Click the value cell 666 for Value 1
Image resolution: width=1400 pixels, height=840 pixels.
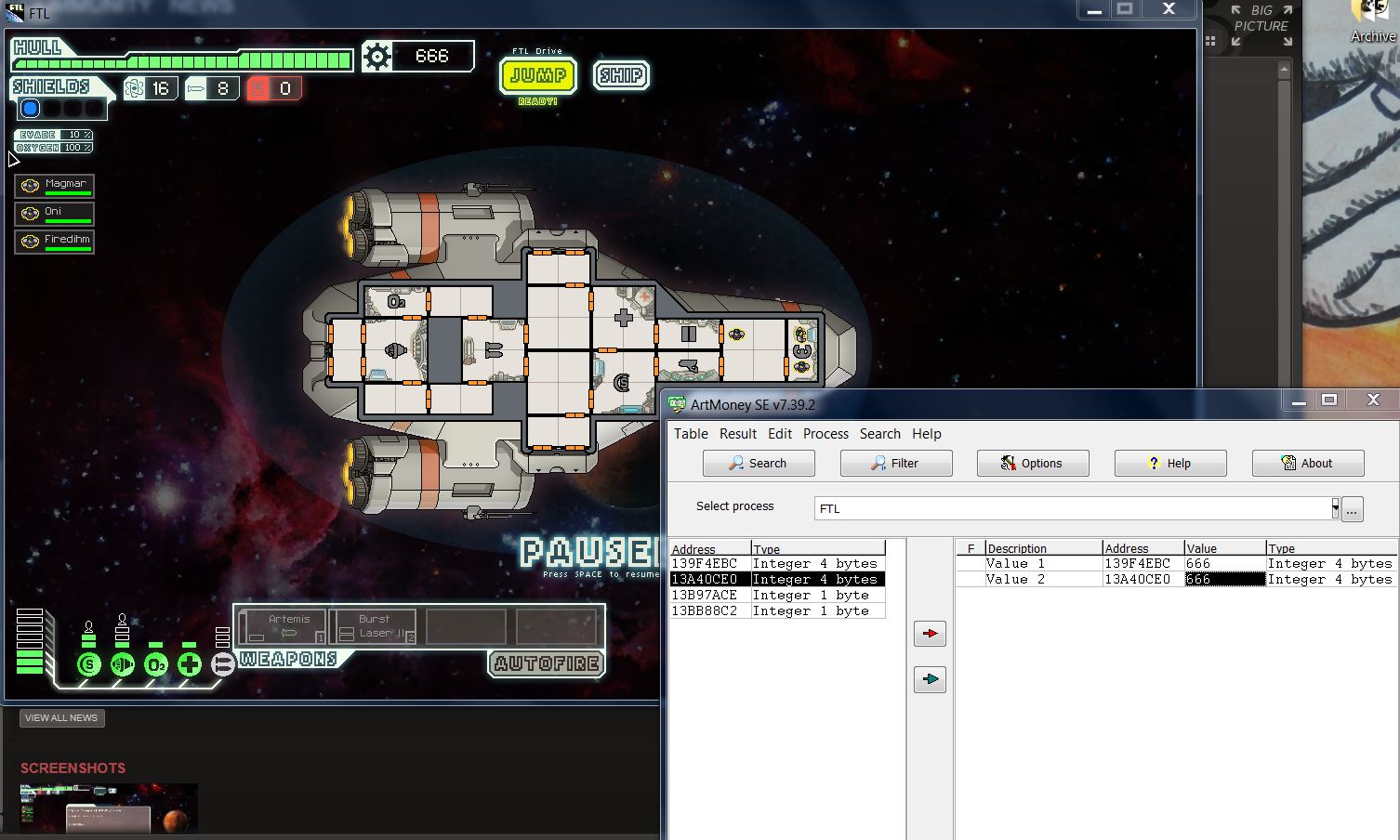(x=1224, y=563)
